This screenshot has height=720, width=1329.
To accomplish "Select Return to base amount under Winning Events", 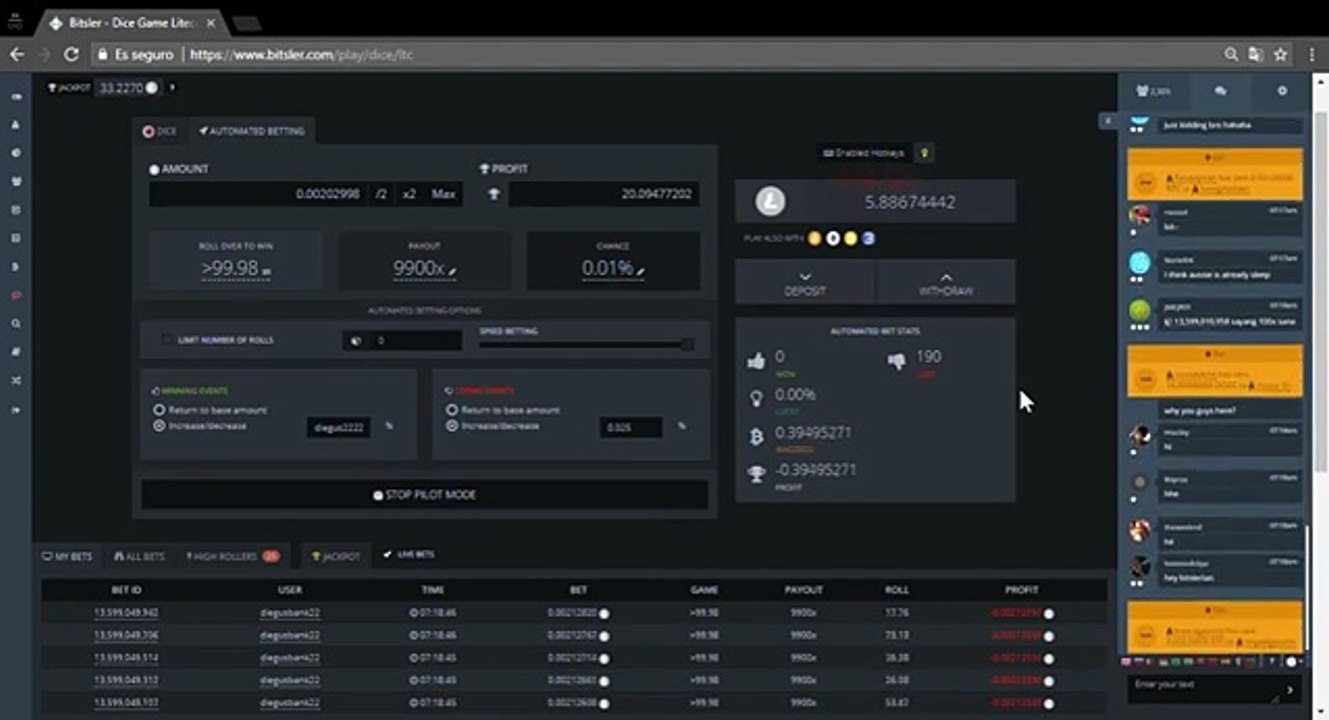I will [x=159, y=410].
